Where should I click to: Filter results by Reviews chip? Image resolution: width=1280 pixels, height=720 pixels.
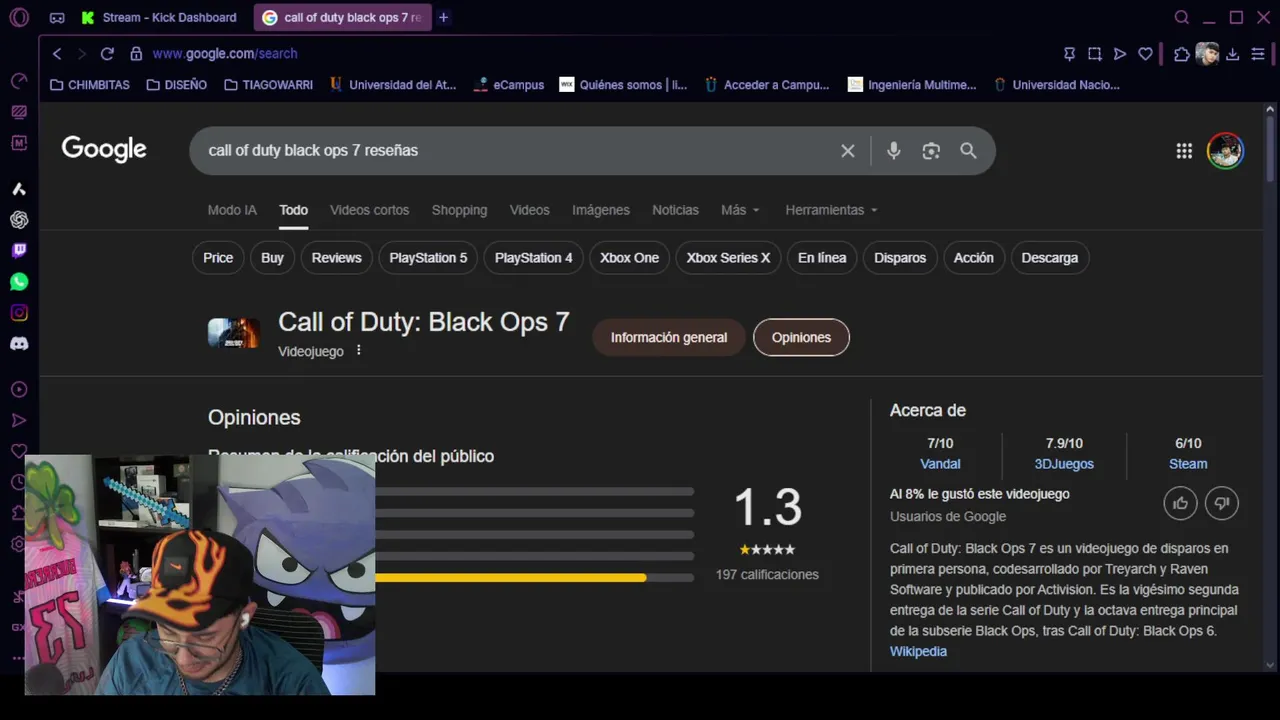click(336, 258)
